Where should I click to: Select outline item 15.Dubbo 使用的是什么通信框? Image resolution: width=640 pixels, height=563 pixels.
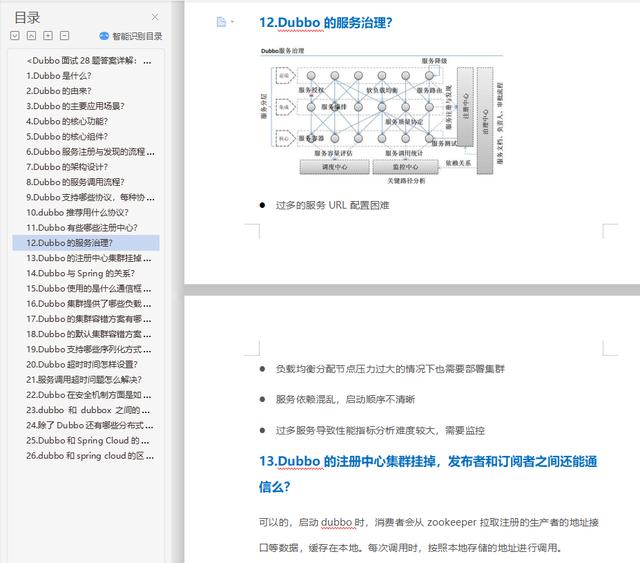point(89,288)
